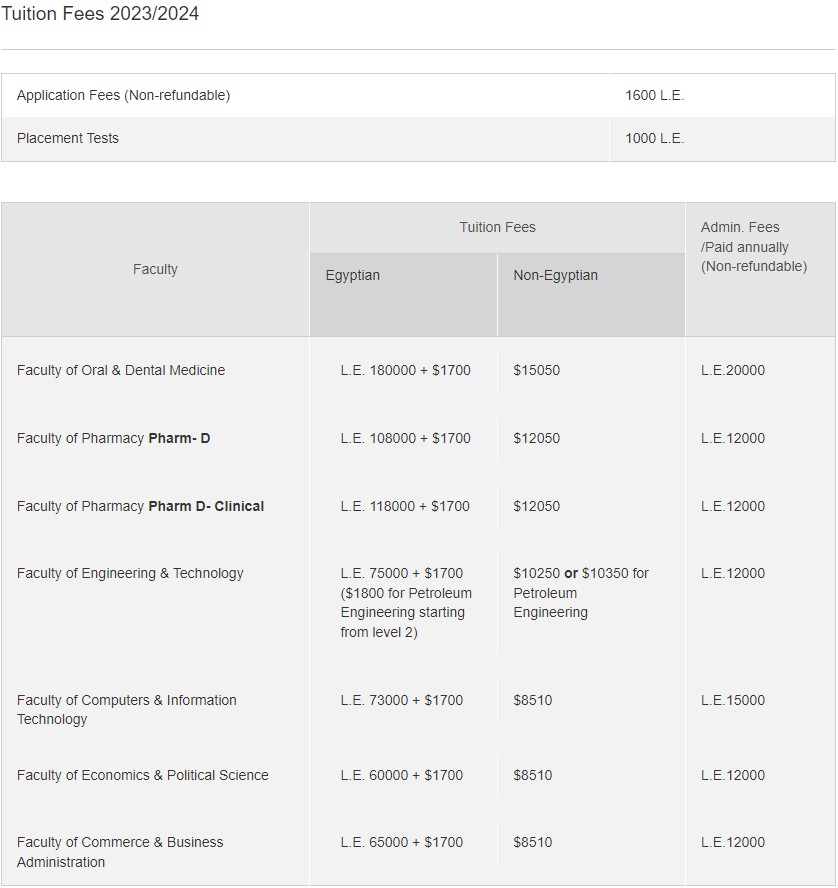
Task: Click the L.E.15000 admin fee cell
Action: tap(732, 700)
